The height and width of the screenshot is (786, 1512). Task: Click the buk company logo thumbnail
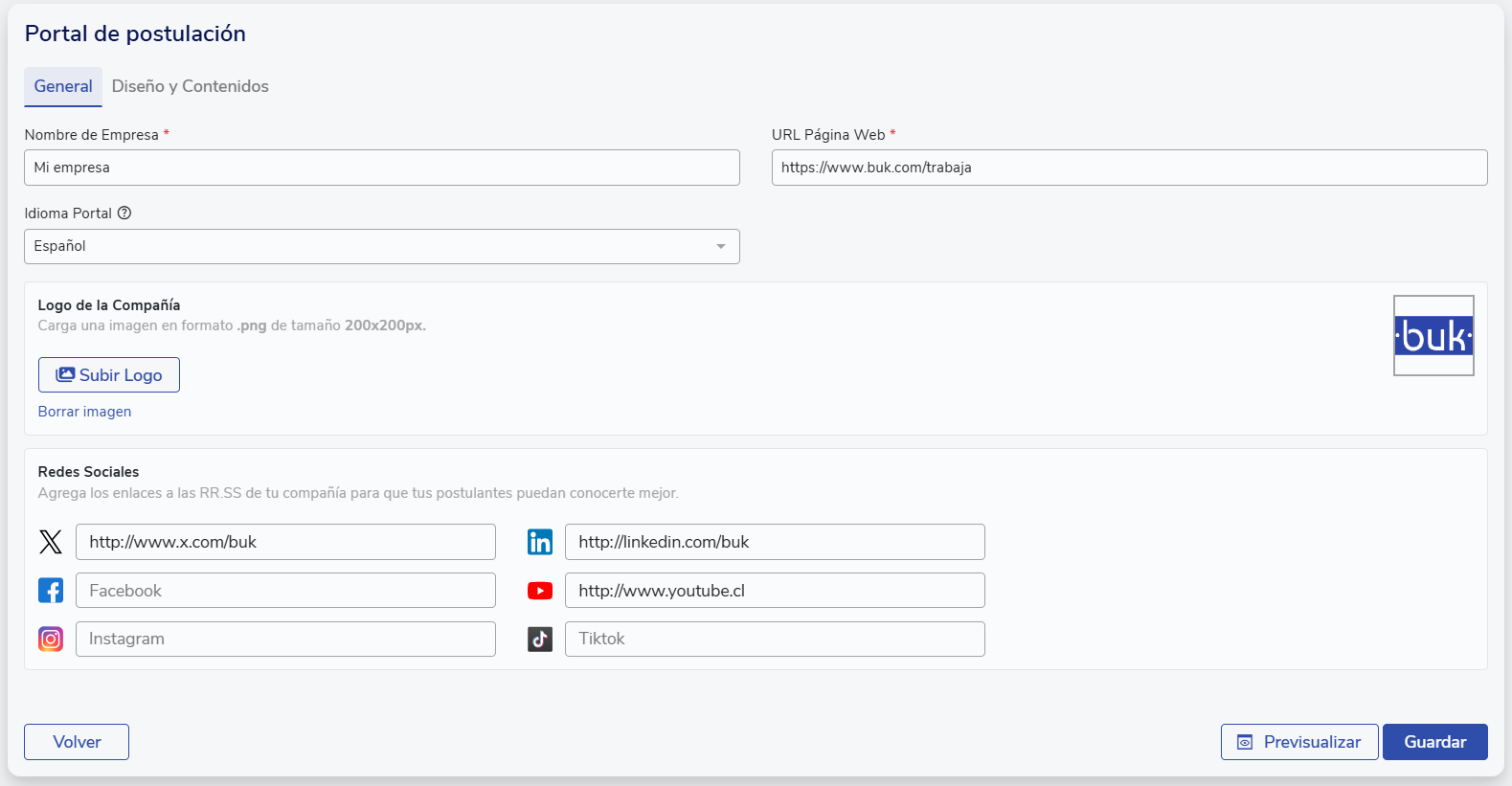pos(1433,336)
